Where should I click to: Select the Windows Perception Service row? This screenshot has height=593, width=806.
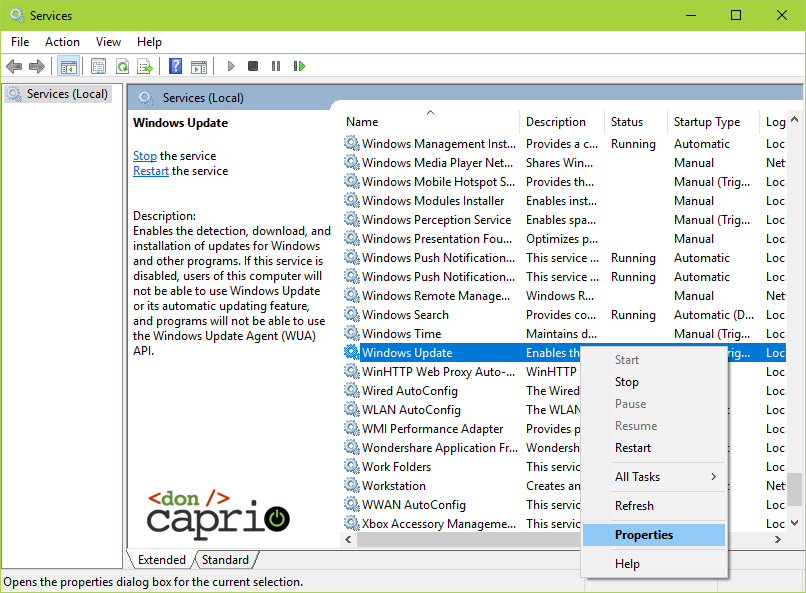point(564,219)
